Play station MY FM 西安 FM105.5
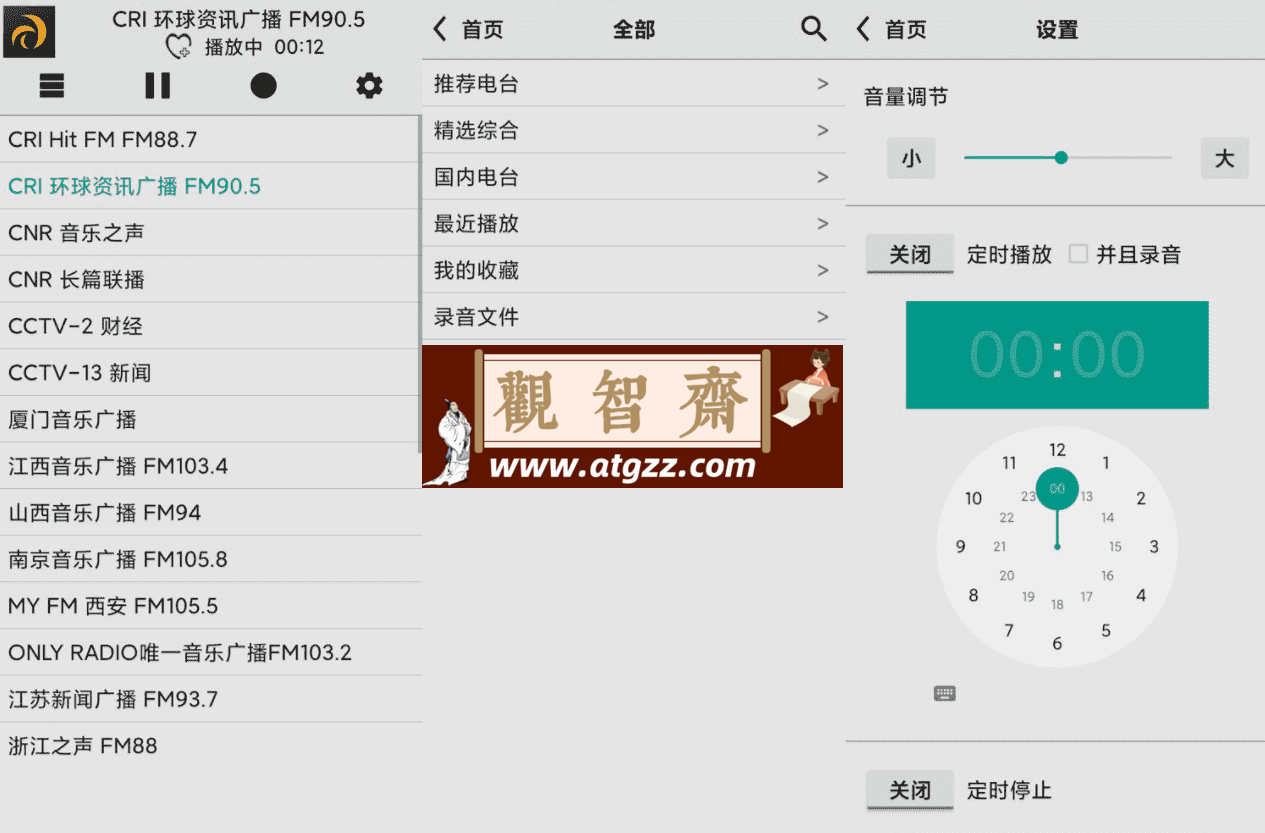 tap(210, 606)
